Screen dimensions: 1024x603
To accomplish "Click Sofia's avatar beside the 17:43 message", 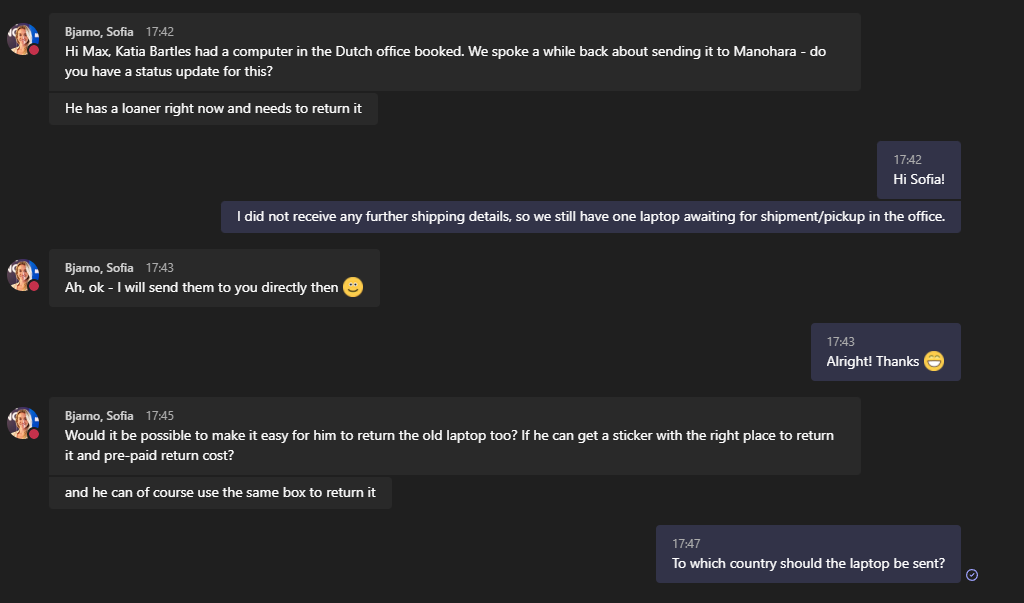I will pos(22,275).
